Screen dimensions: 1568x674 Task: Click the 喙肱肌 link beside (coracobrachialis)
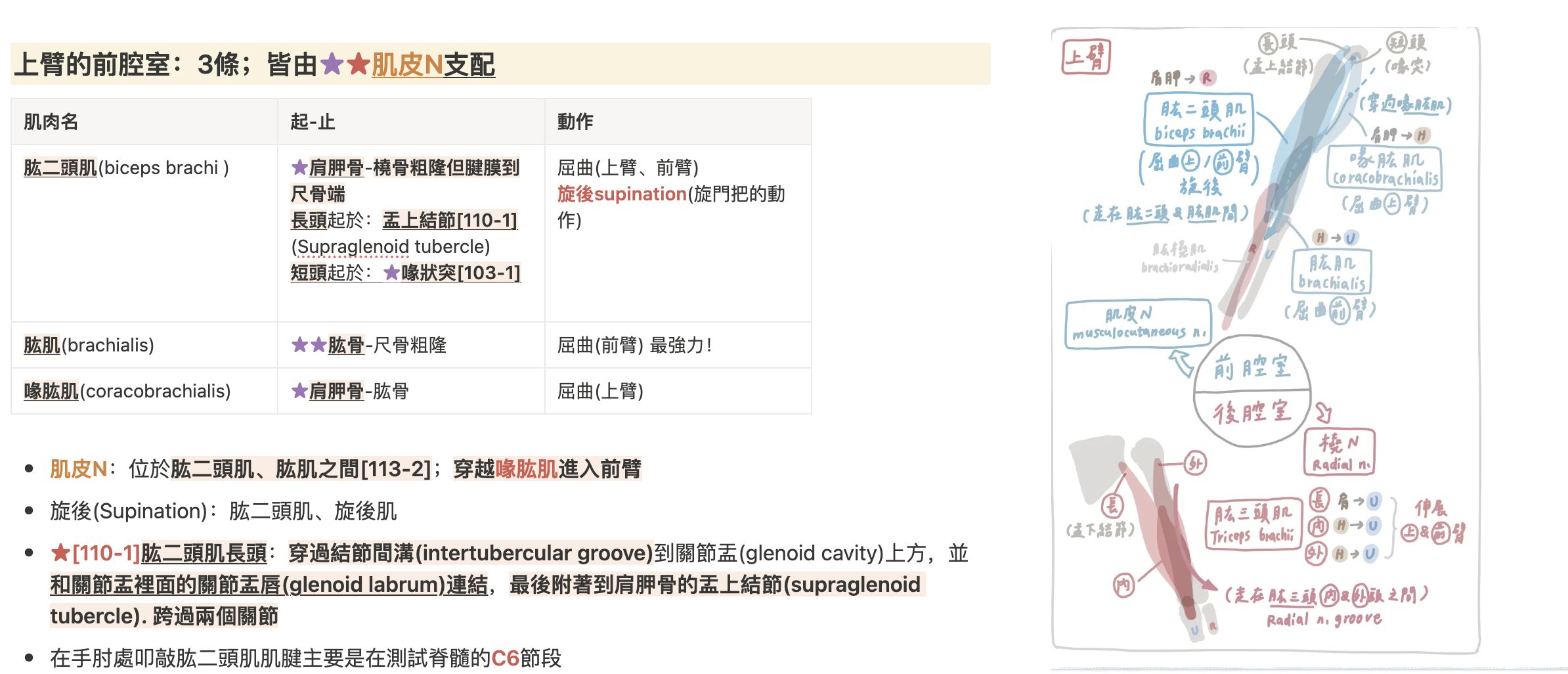[x=51, y=391]
